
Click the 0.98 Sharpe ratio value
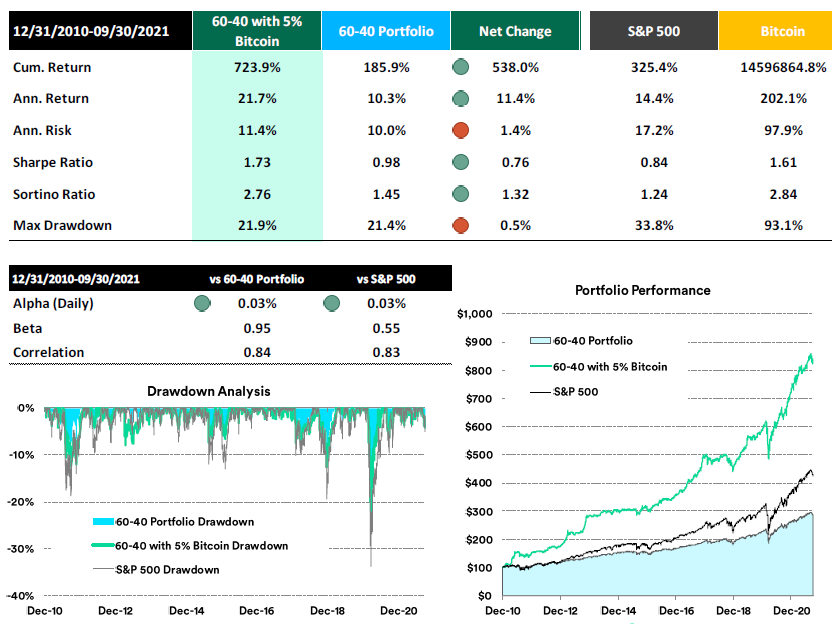click(386, 162)
